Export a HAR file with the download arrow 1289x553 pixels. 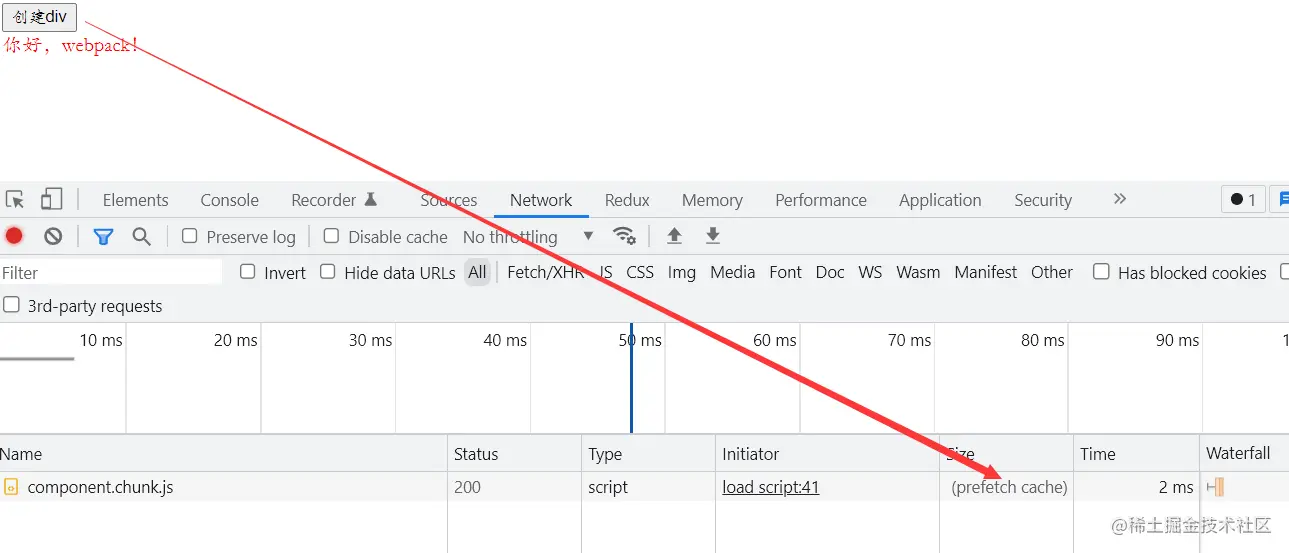click(712, 236)
